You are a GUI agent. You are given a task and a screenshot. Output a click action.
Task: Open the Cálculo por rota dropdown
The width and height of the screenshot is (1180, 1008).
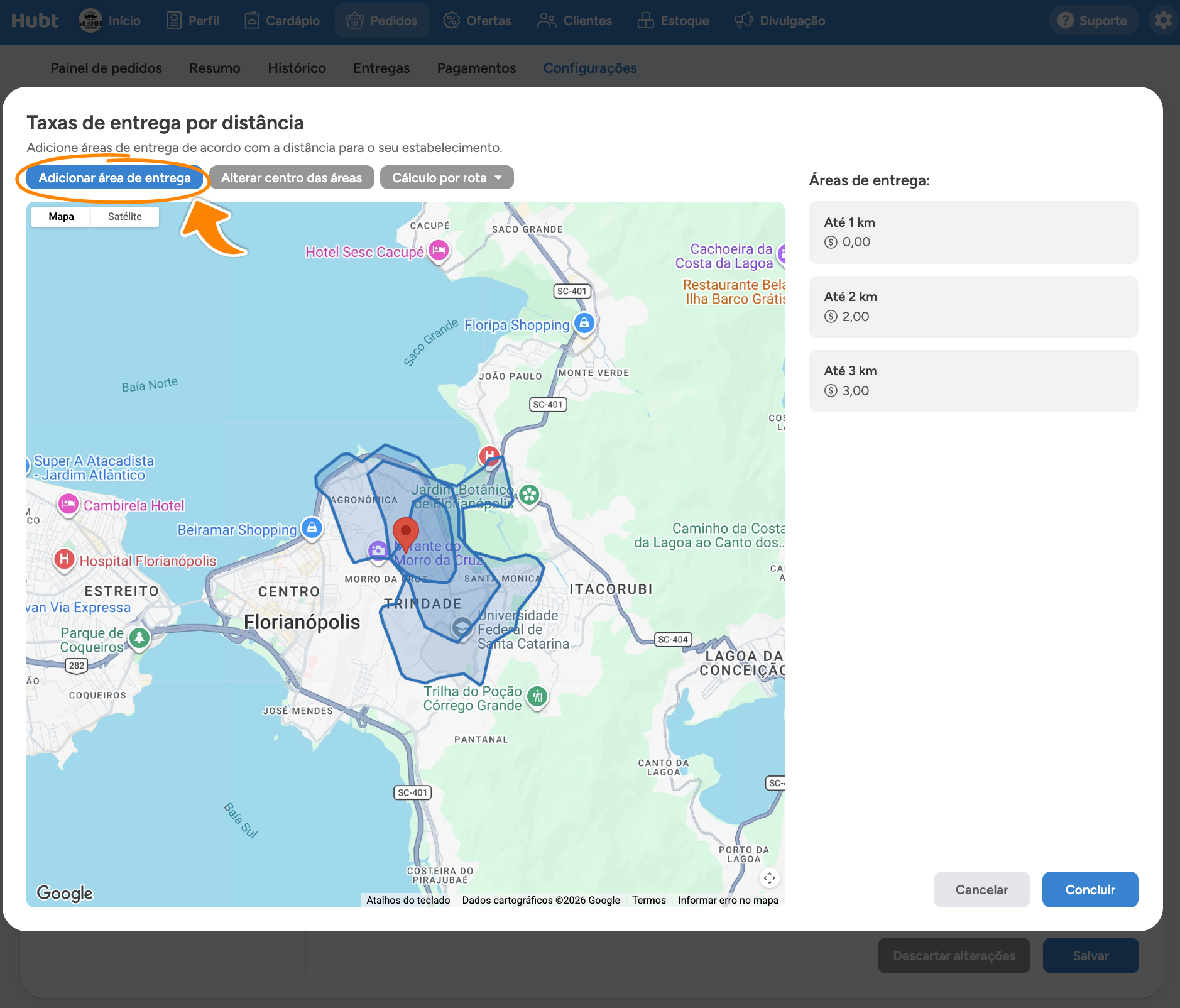click(x=447, y=178)
